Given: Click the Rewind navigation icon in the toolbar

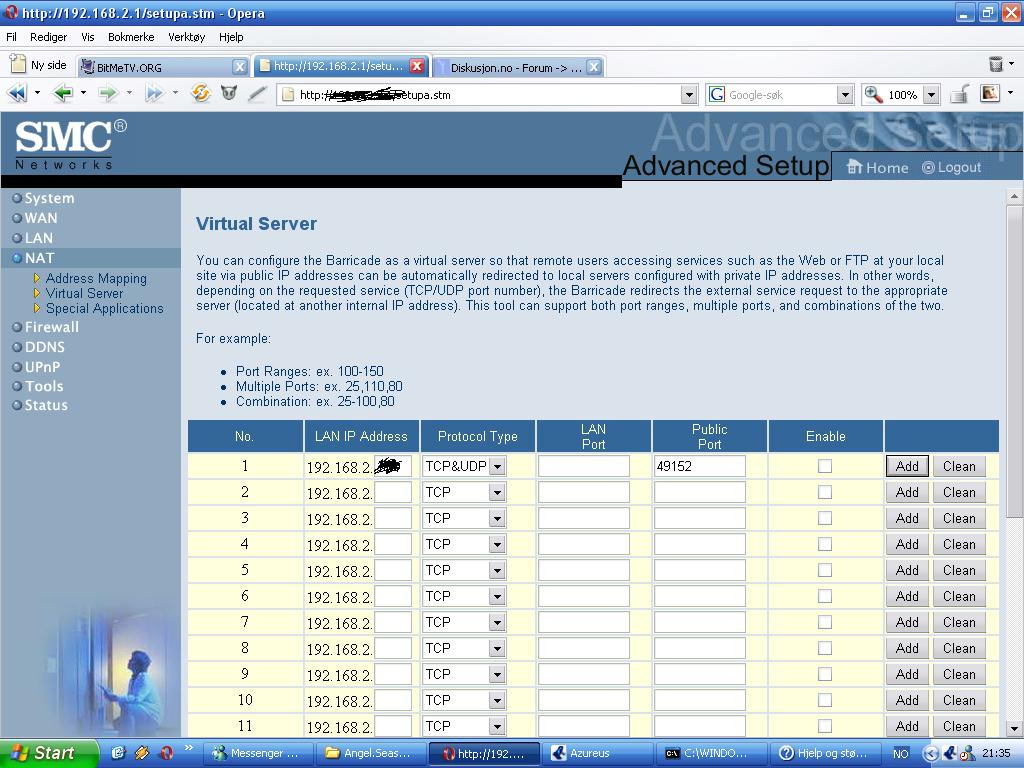Looking at the screenshot, I should tap(17, 94).
